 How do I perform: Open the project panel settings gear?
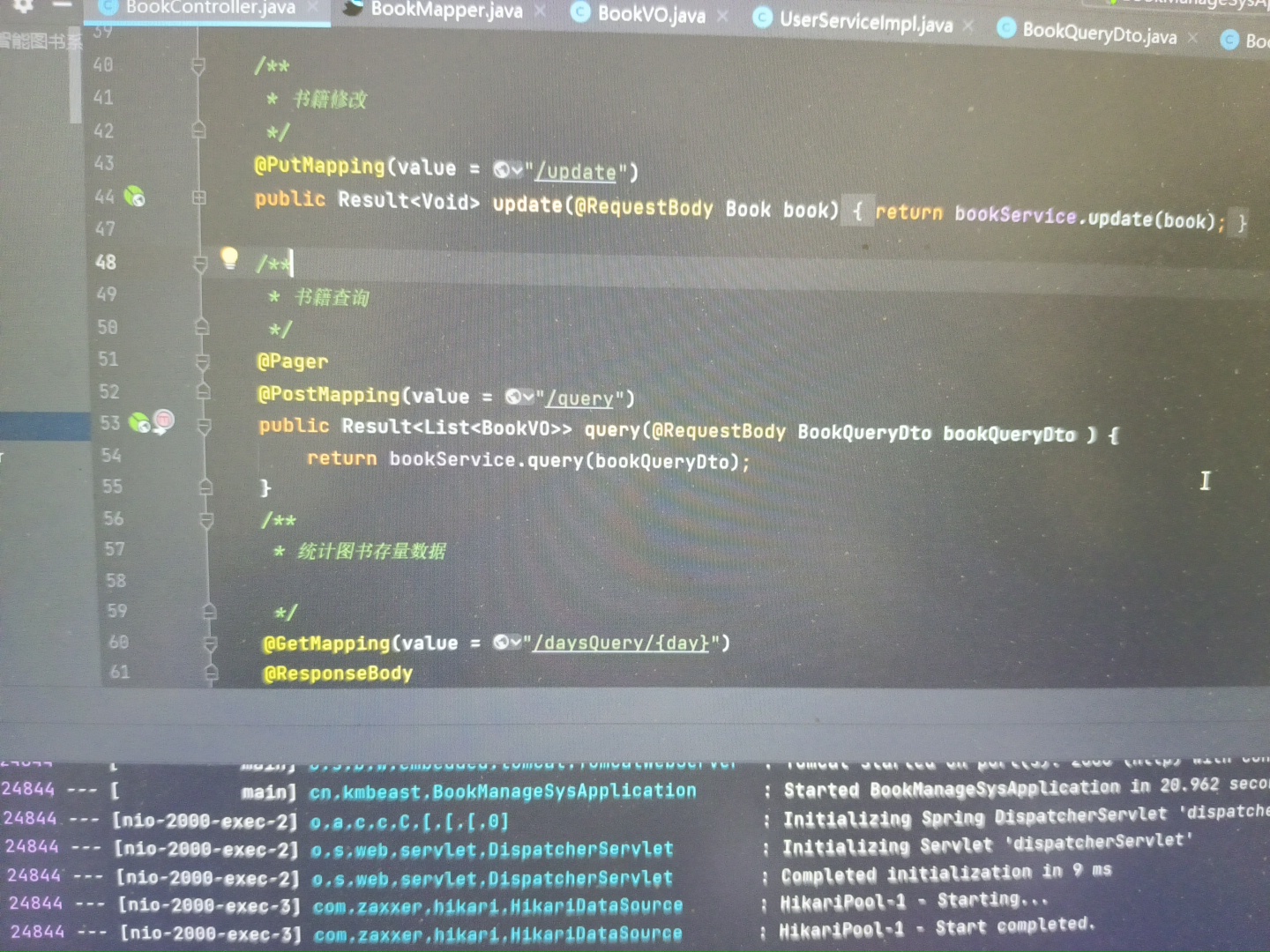[23, 4]
